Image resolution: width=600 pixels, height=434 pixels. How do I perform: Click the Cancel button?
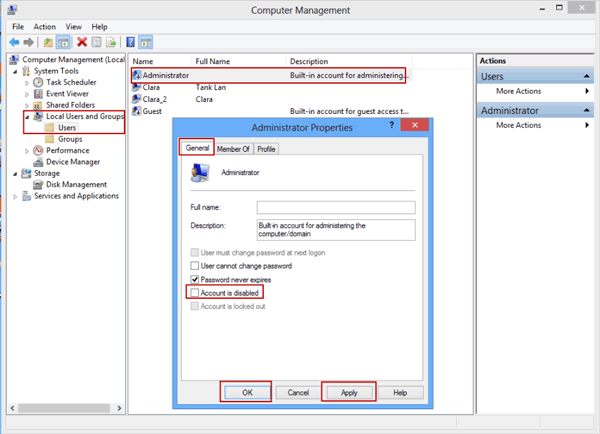tap(298, 392)
